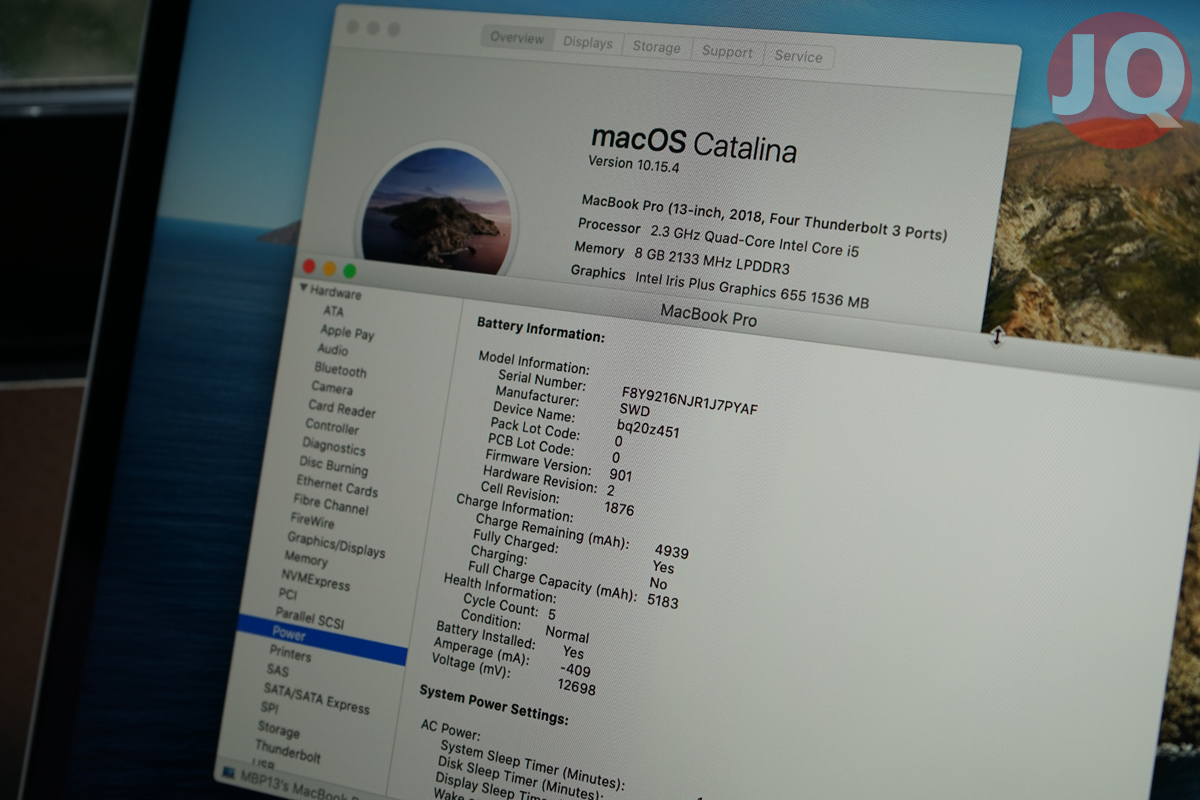
Task: Click the amperage value "-409"
Action: pos(576,669)
